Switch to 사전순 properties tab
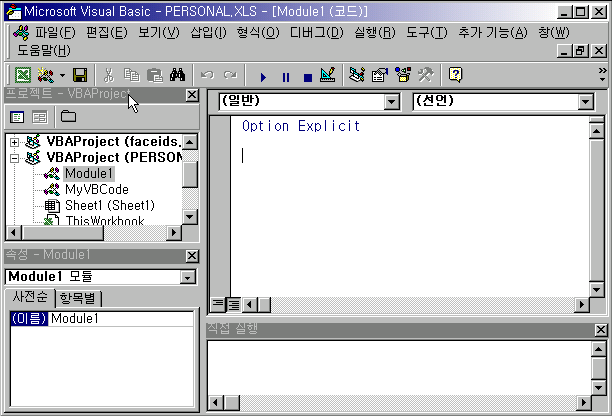The height and width of the screenshot is (416, 612). point(30,297)
